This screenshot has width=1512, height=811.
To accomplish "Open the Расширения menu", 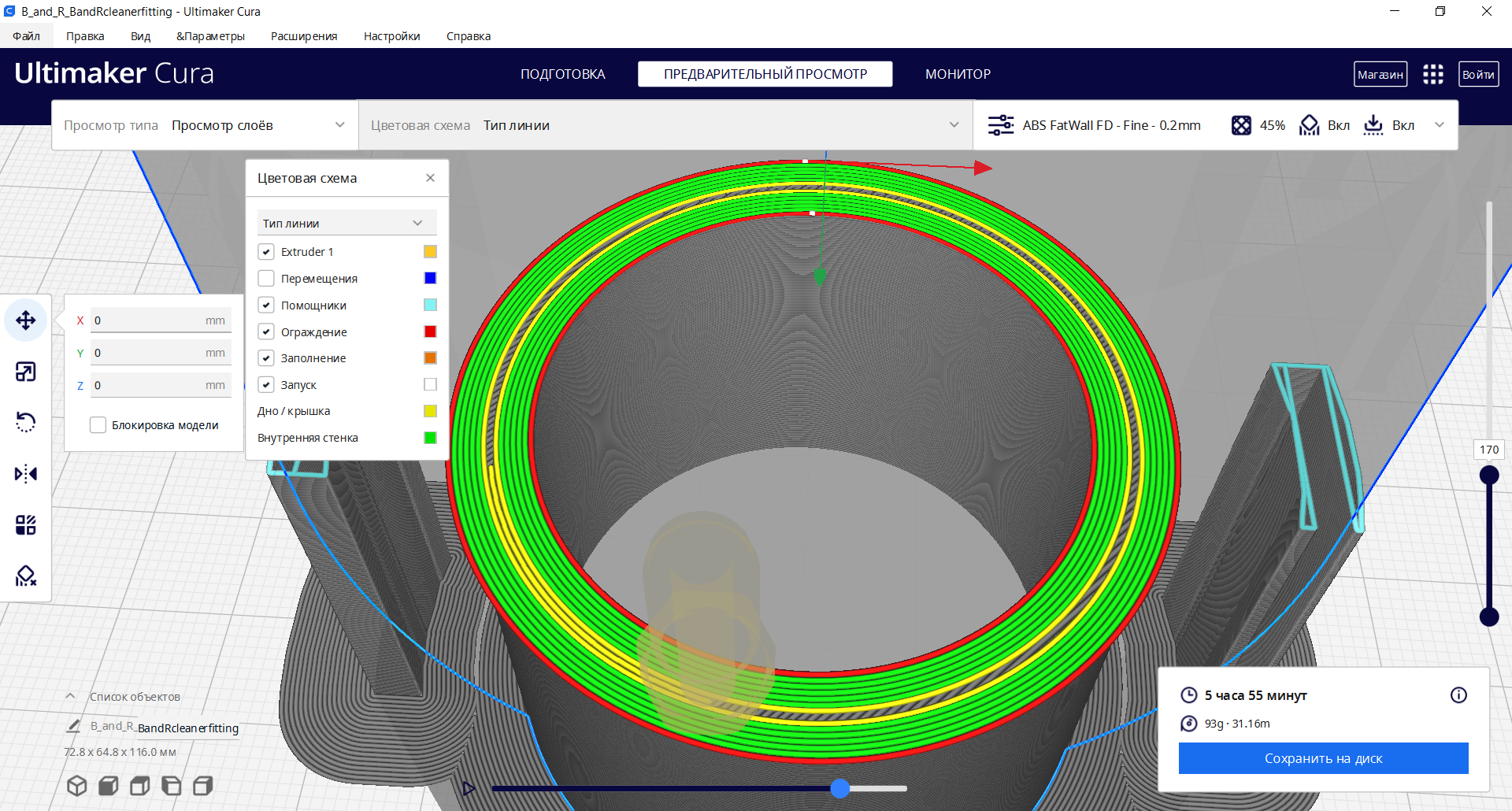I will point(304,36).
